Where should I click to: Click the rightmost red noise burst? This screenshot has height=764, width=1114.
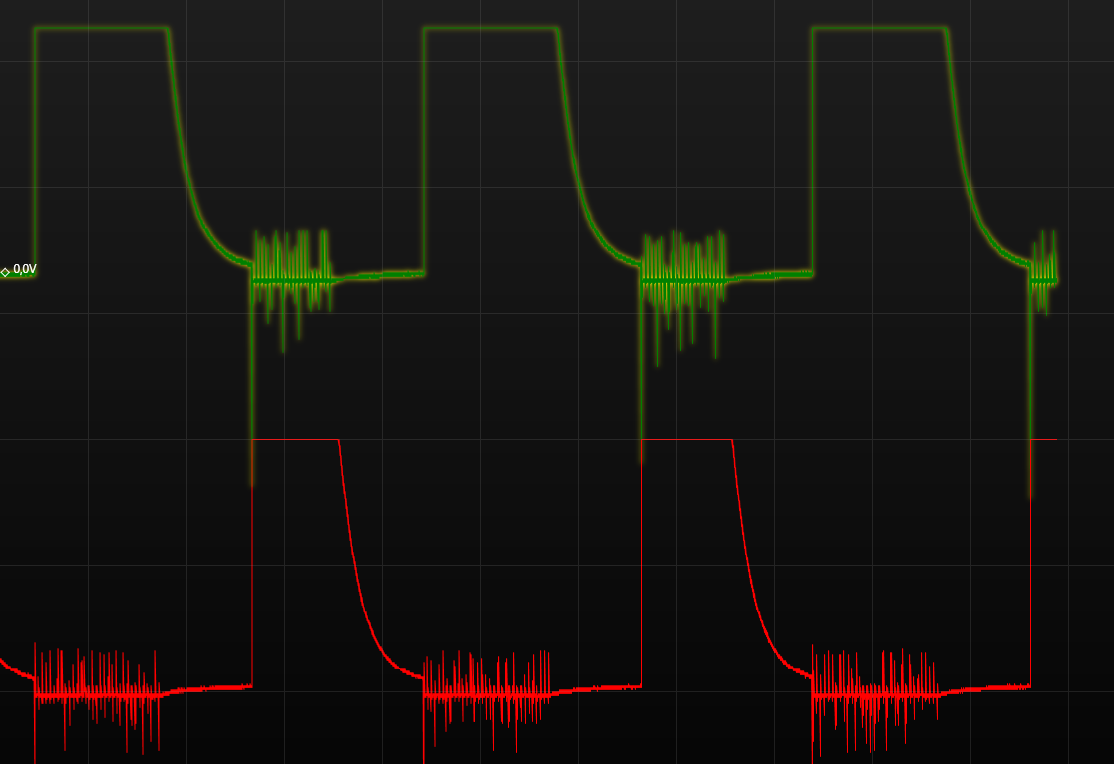(876, 690)
